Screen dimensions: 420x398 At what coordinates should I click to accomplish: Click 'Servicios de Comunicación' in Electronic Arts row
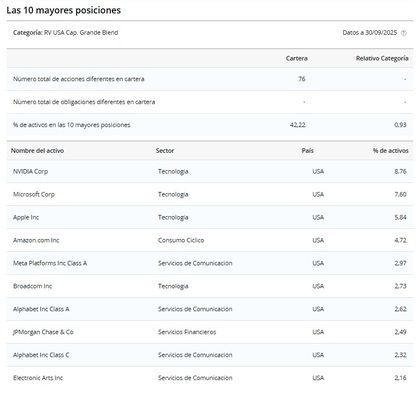[x=195, y=378]
